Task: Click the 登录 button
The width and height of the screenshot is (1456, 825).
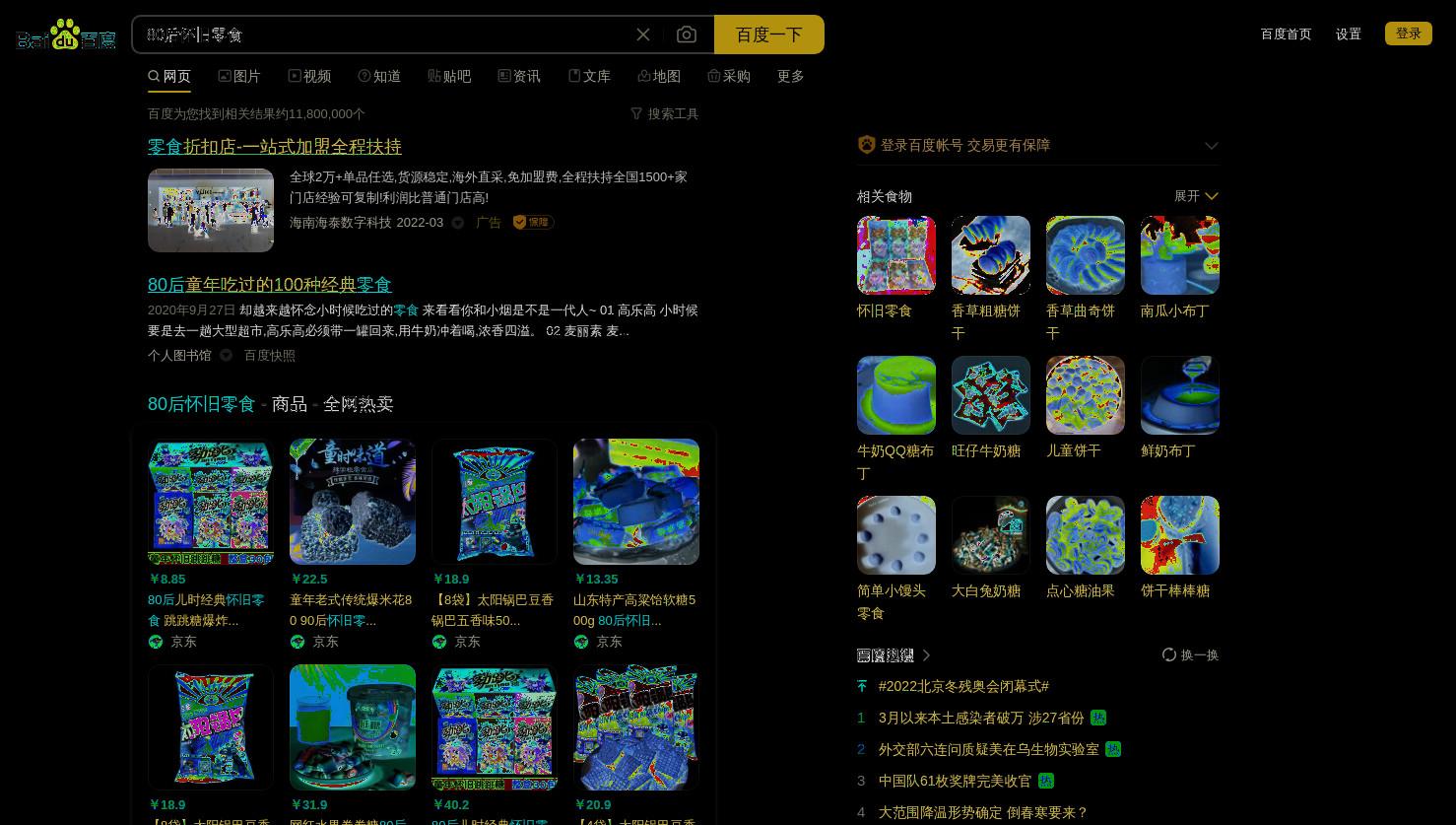Action: (1409, 34)
